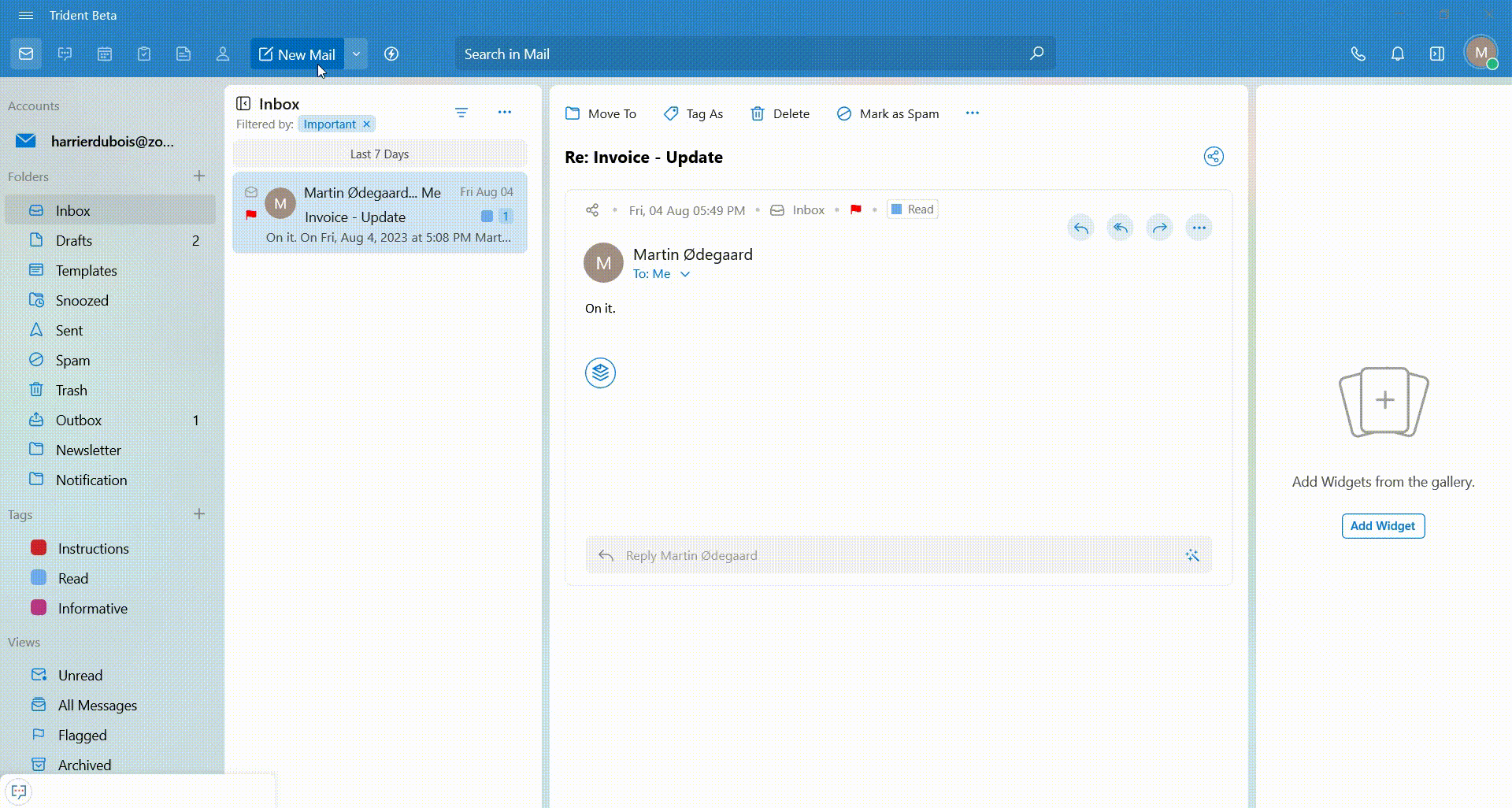Open the notifications bell
Screen dimensions: 1512x808
(1397, 54)
